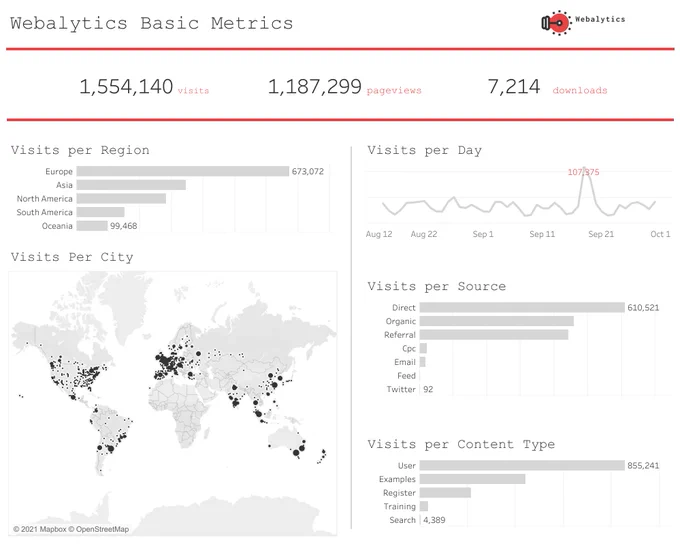
Task: Select the Examples content type bar
Action: pos(472,479)
